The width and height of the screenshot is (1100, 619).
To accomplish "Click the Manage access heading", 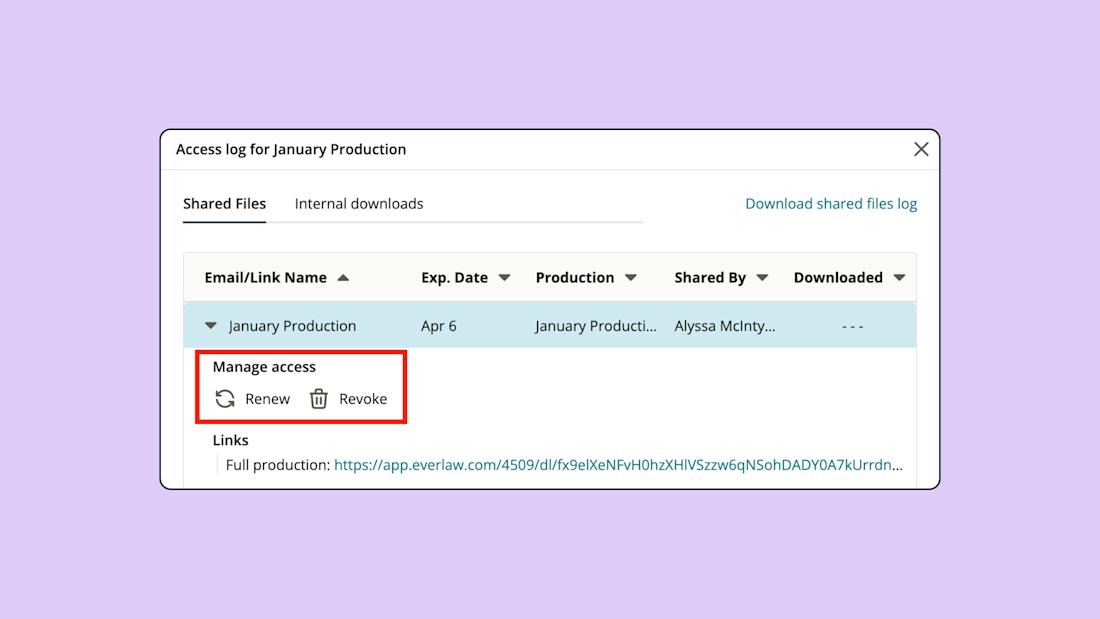I will tap(264, 366).
